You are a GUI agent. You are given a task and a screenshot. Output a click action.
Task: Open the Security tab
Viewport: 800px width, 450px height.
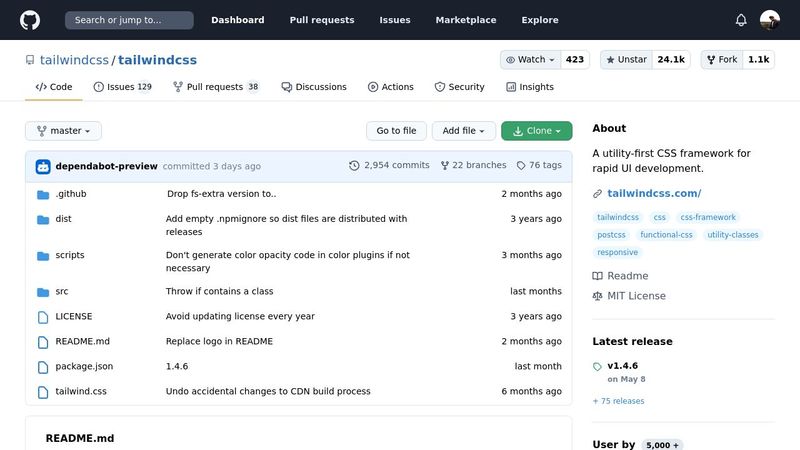459,87
